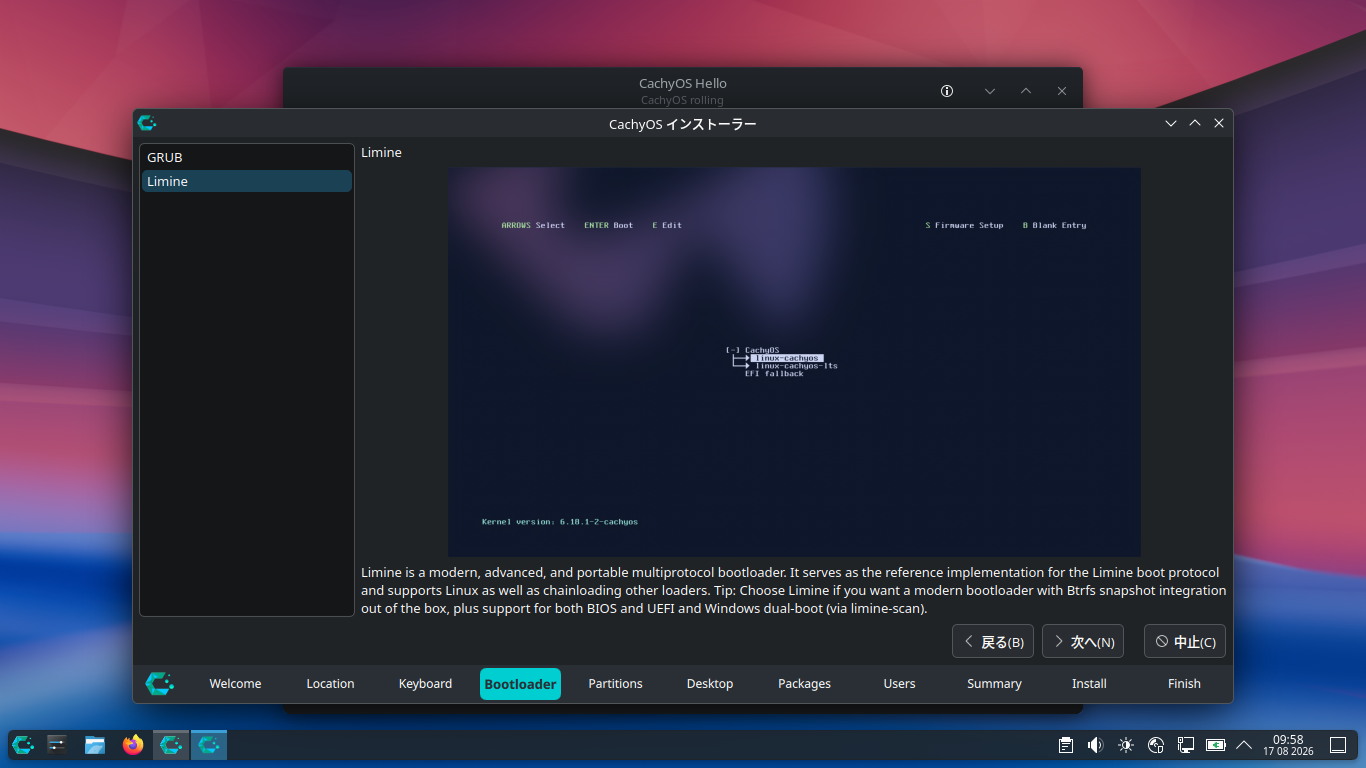Open the wired network tray icon
Screen dimensions: 1366x768
pos(1186,745)
